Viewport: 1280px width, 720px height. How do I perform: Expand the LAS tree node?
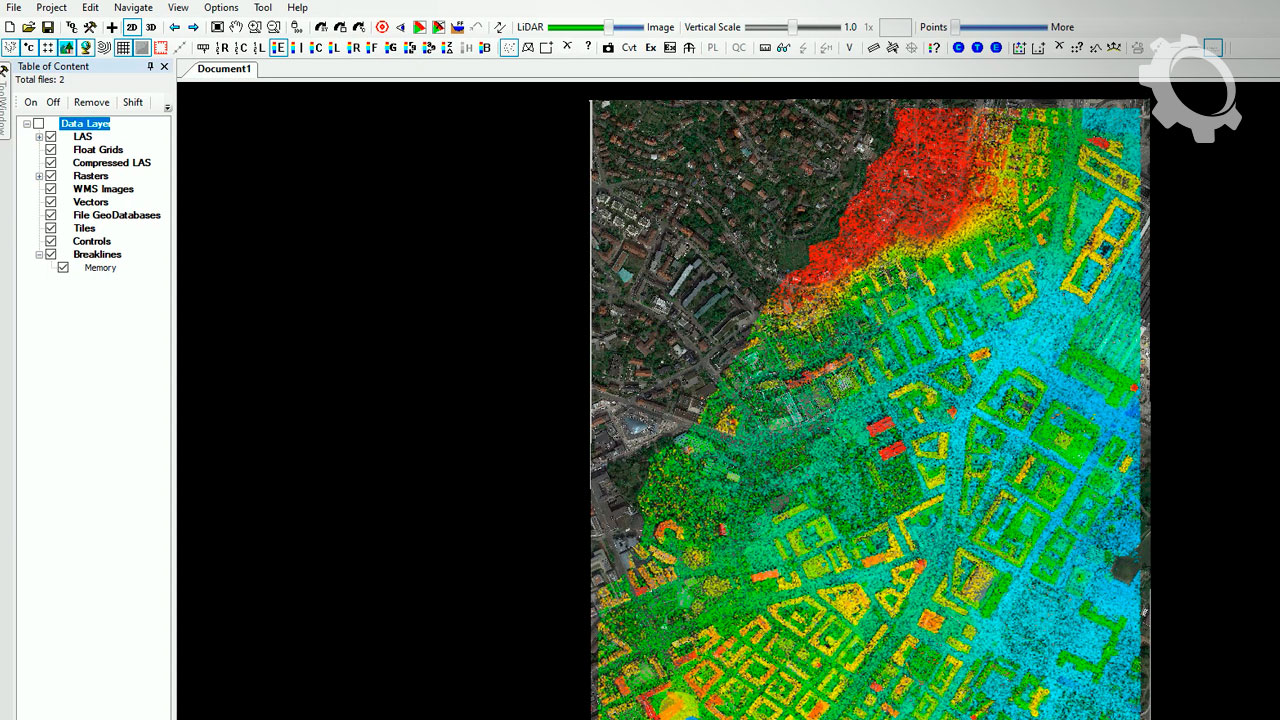tap(39, 137)
